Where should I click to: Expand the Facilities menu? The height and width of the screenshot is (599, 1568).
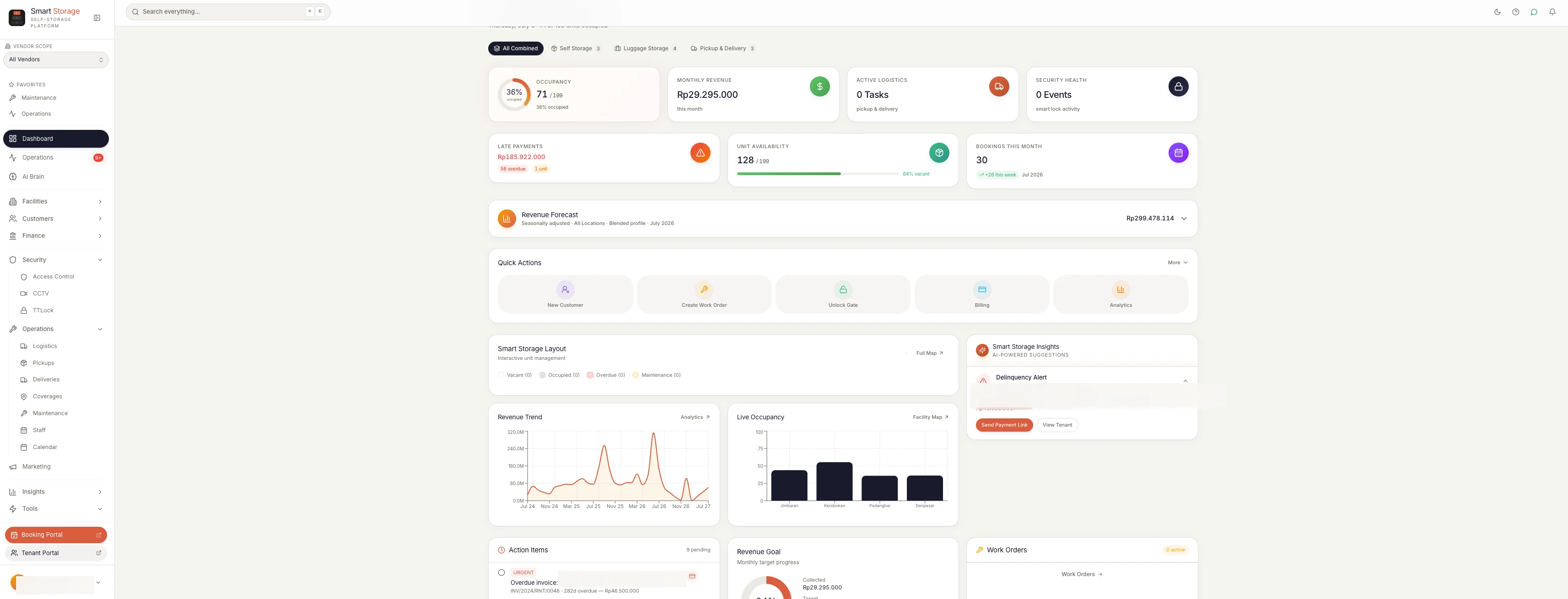[x=56, y=201]
